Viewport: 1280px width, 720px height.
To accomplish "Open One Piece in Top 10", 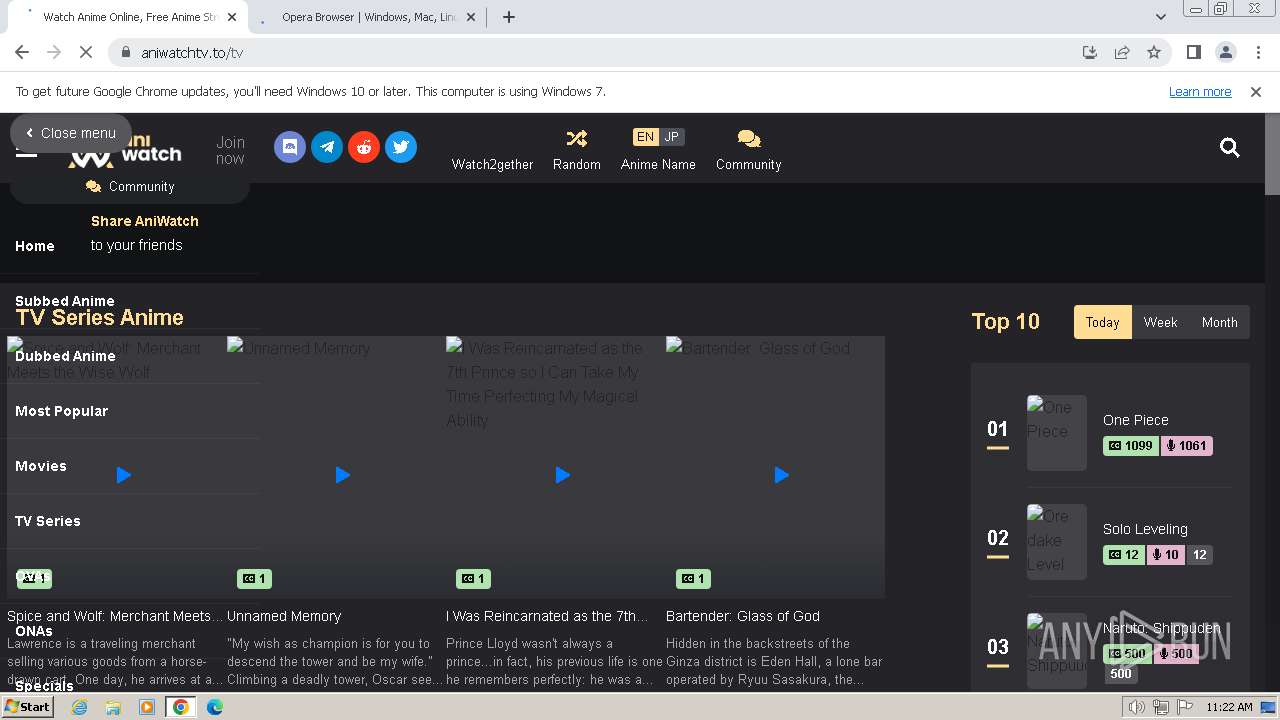I will [x=1136, y=420].
